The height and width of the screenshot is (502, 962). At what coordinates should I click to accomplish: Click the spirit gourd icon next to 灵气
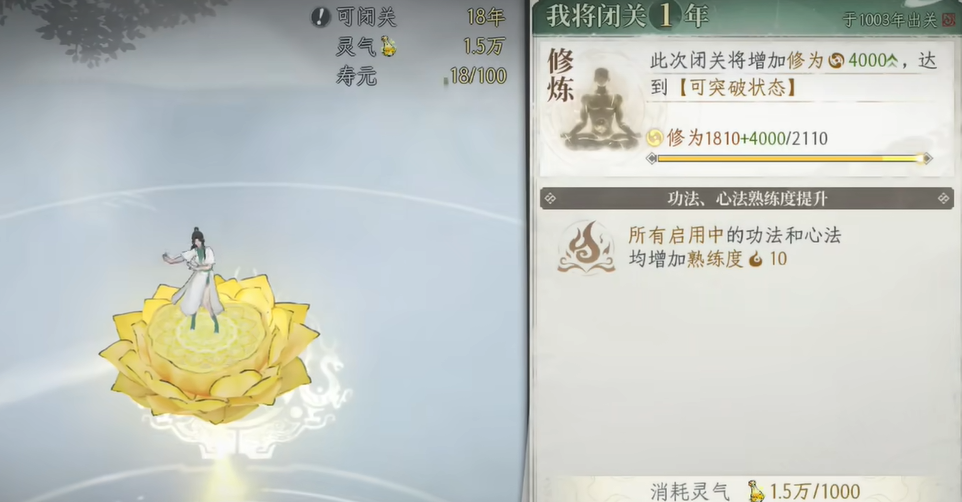388,46
